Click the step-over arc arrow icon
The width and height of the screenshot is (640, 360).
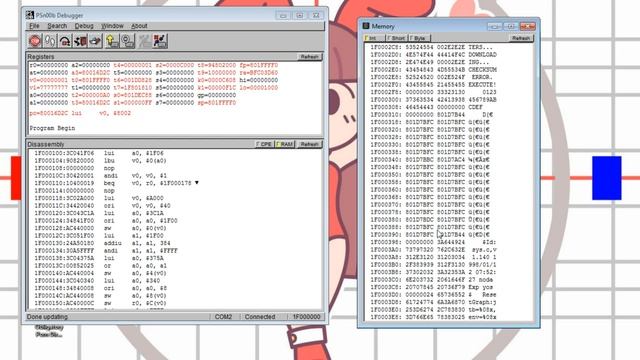[x=64, y=41]
